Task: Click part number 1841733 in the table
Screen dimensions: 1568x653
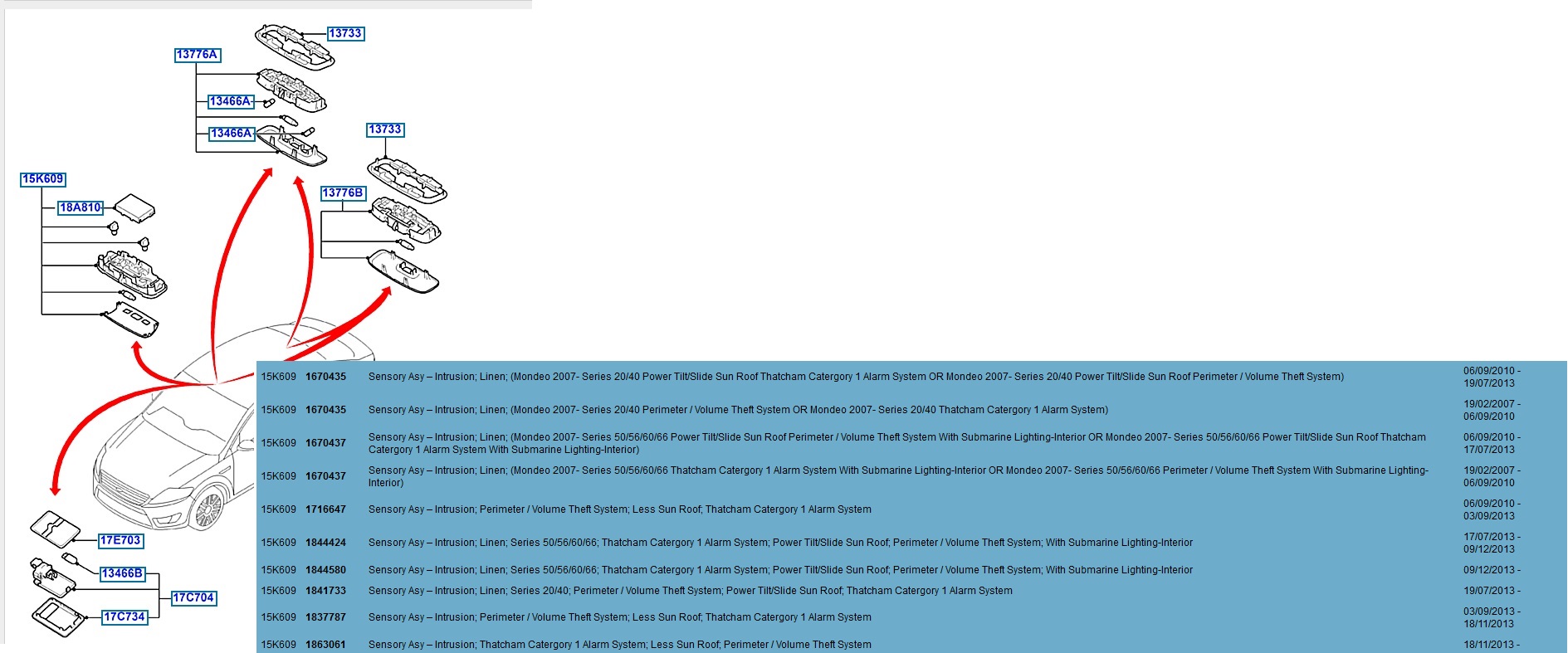Action: coord(325,591)
